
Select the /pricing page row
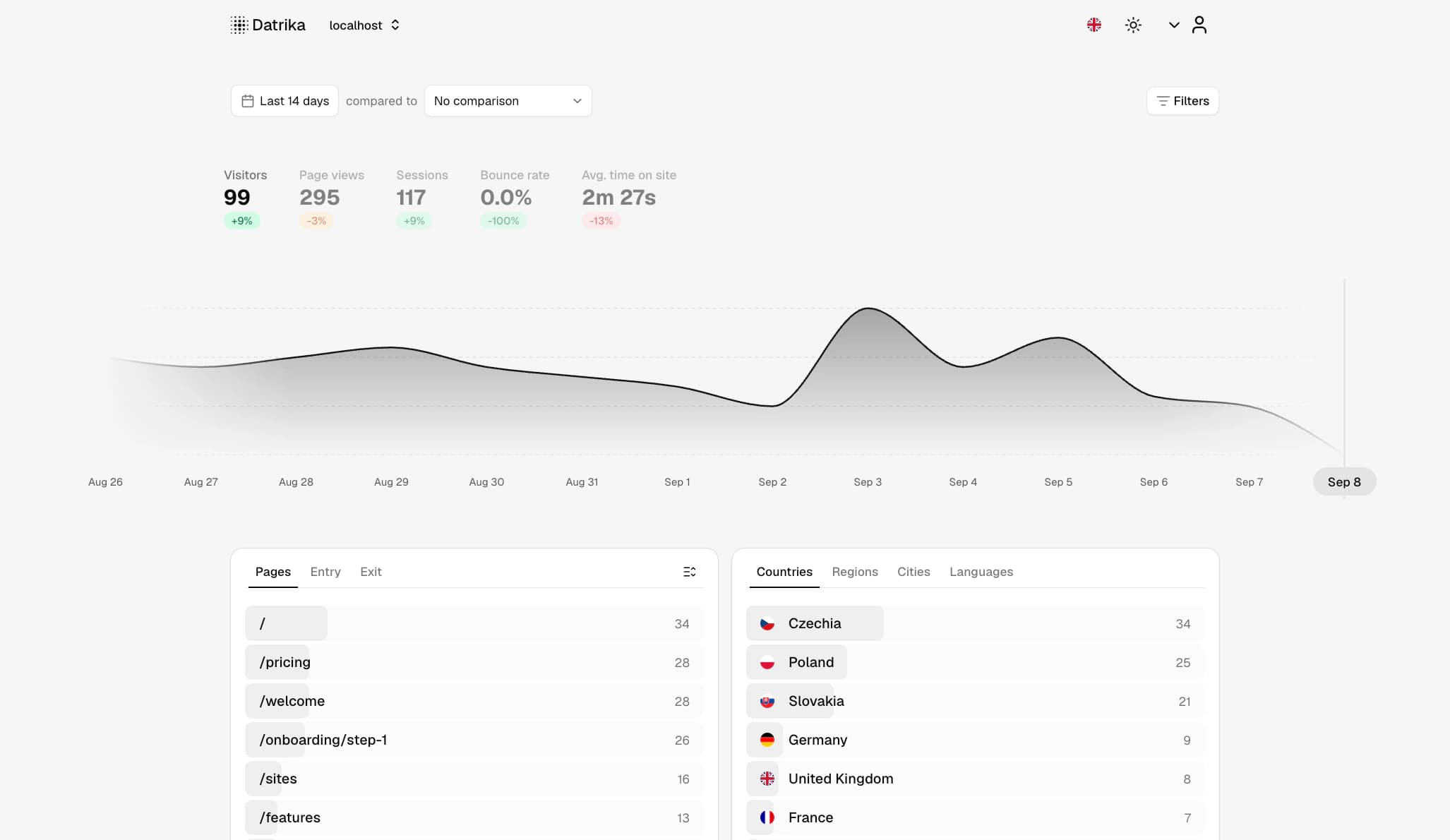pyautogui.click(x=474, y=662)
